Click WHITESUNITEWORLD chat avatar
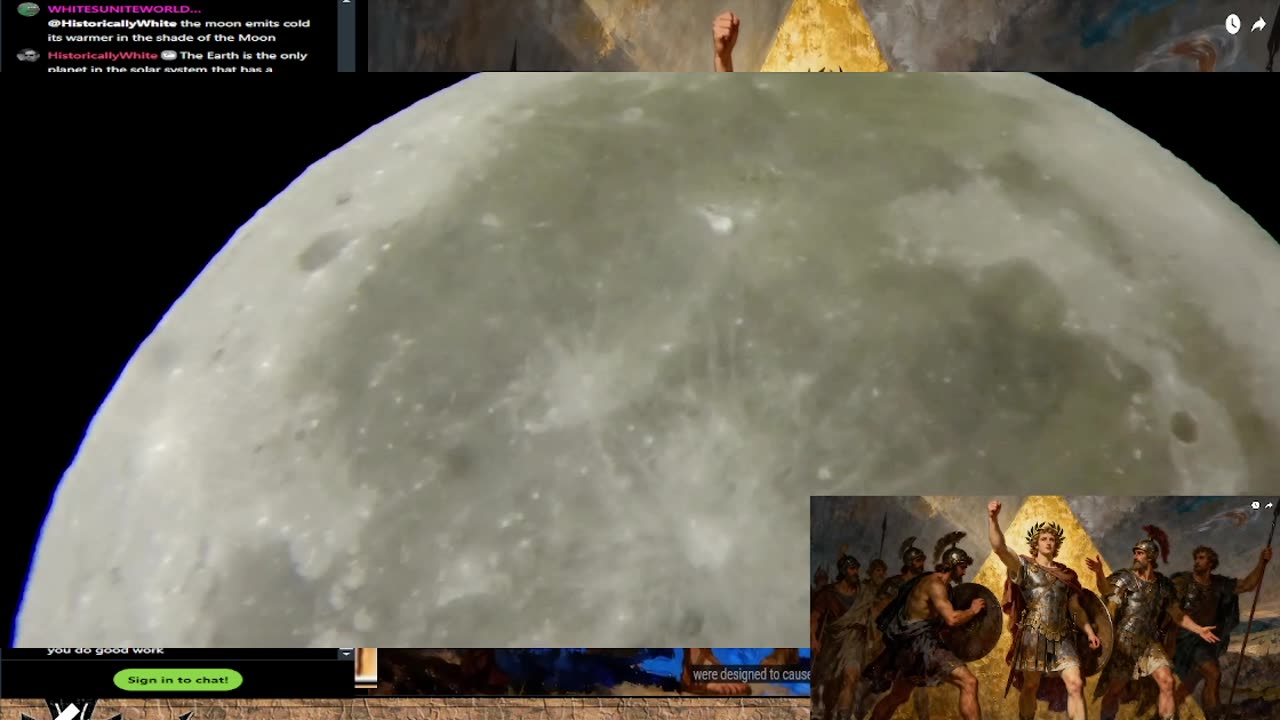This screenshot has height=720, width=1280. 28,9
